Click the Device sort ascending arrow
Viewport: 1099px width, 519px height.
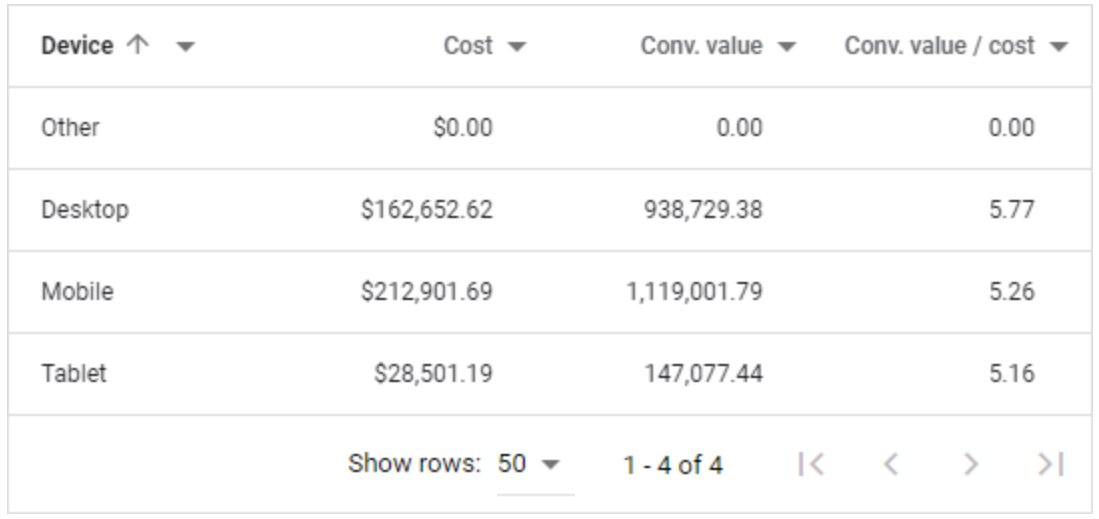tap(138, 46)
